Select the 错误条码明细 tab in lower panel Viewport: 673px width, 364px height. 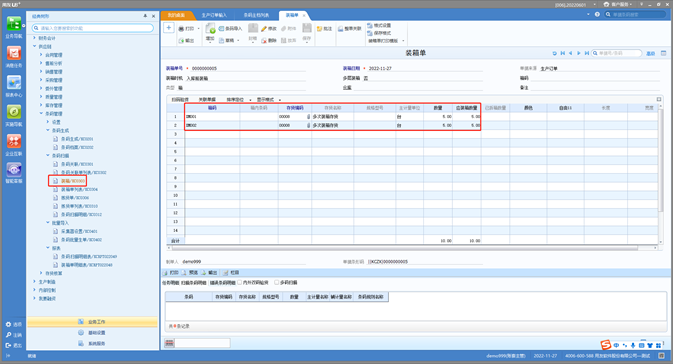(223, 282)
